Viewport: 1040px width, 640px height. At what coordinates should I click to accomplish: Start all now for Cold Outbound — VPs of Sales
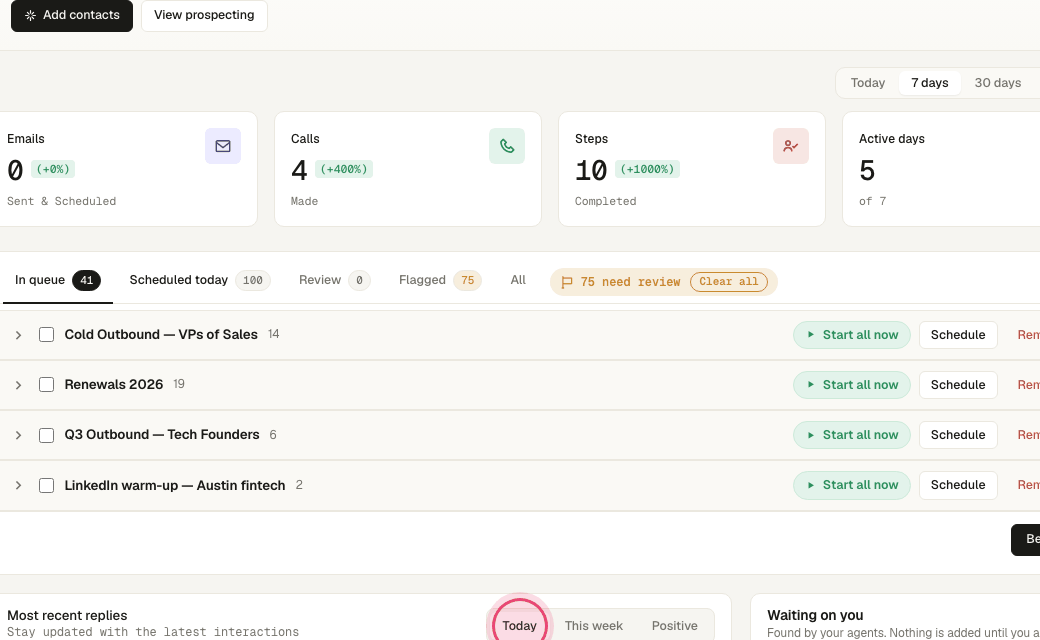tap(852, 335)
